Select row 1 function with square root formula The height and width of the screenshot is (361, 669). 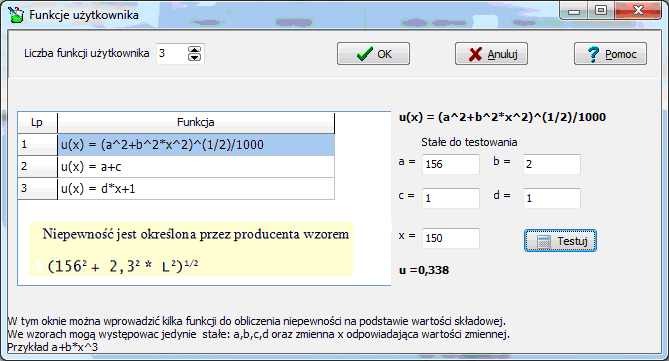(x=196, y=145)
